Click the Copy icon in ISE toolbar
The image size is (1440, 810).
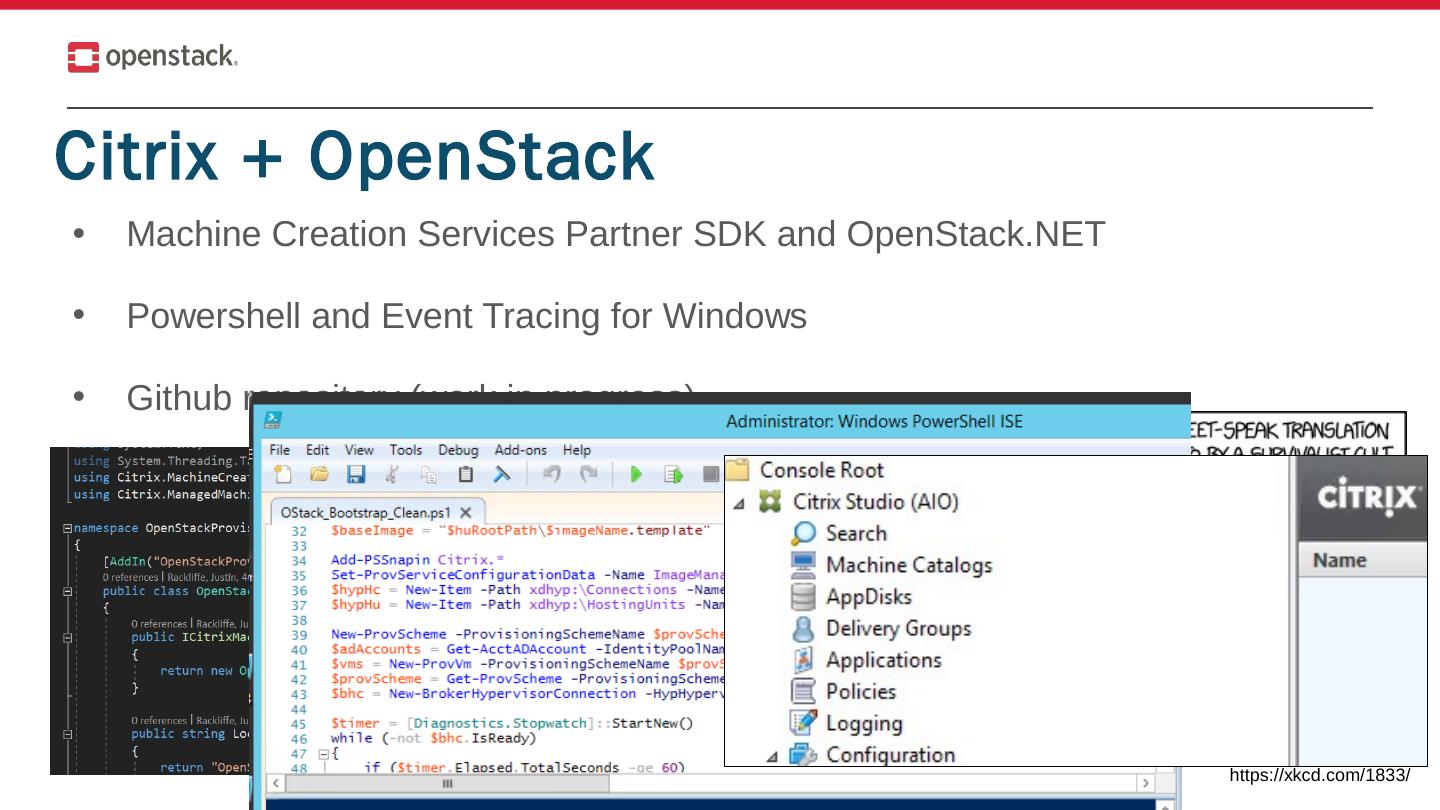tap(428, 476)
